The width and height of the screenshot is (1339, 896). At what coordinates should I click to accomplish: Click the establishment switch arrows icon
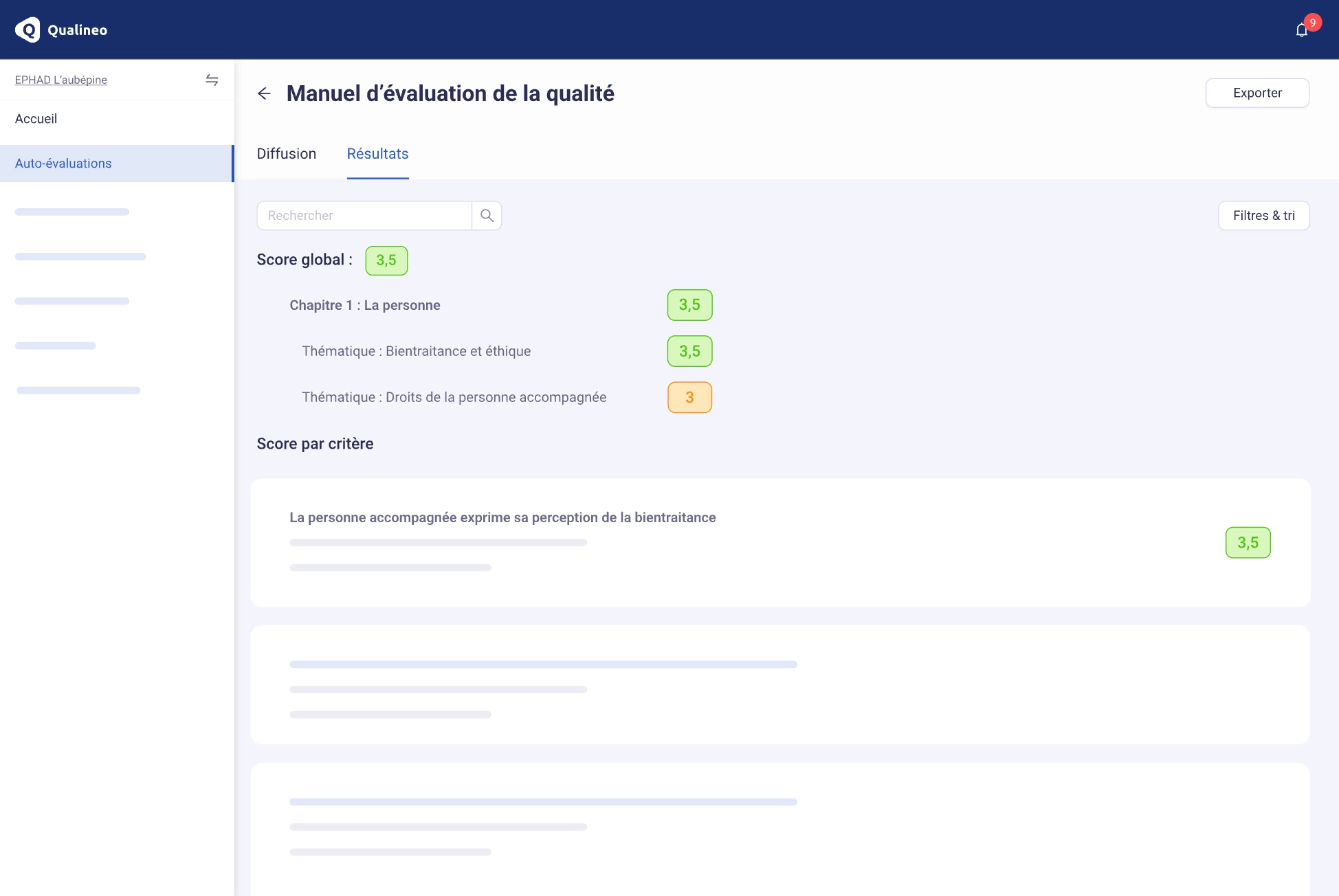point(212,80)
